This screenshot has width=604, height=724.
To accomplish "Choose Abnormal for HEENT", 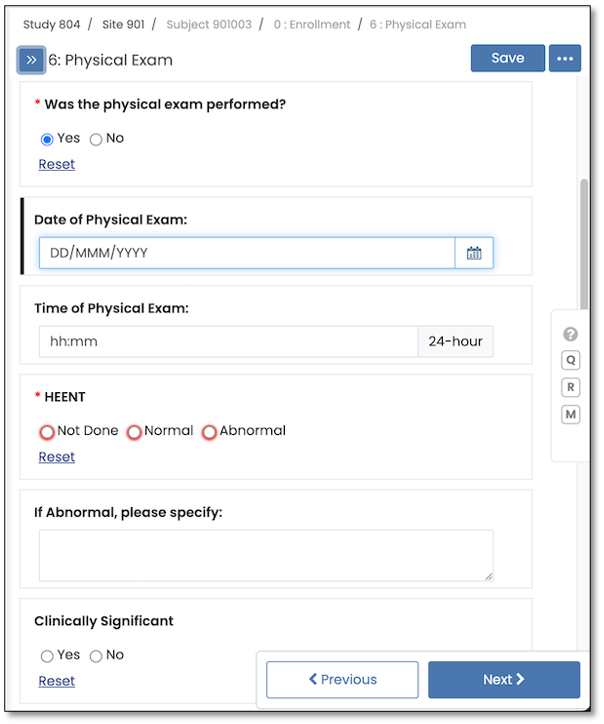I will tap(209, 432).
